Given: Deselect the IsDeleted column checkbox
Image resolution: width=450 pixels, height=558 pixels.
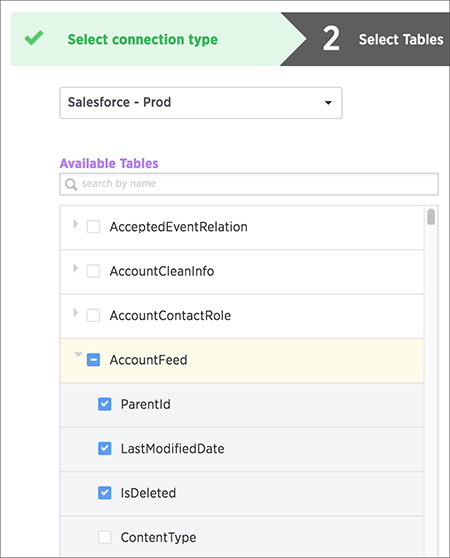Looking at the screenshot, I should tap(105, 493).
